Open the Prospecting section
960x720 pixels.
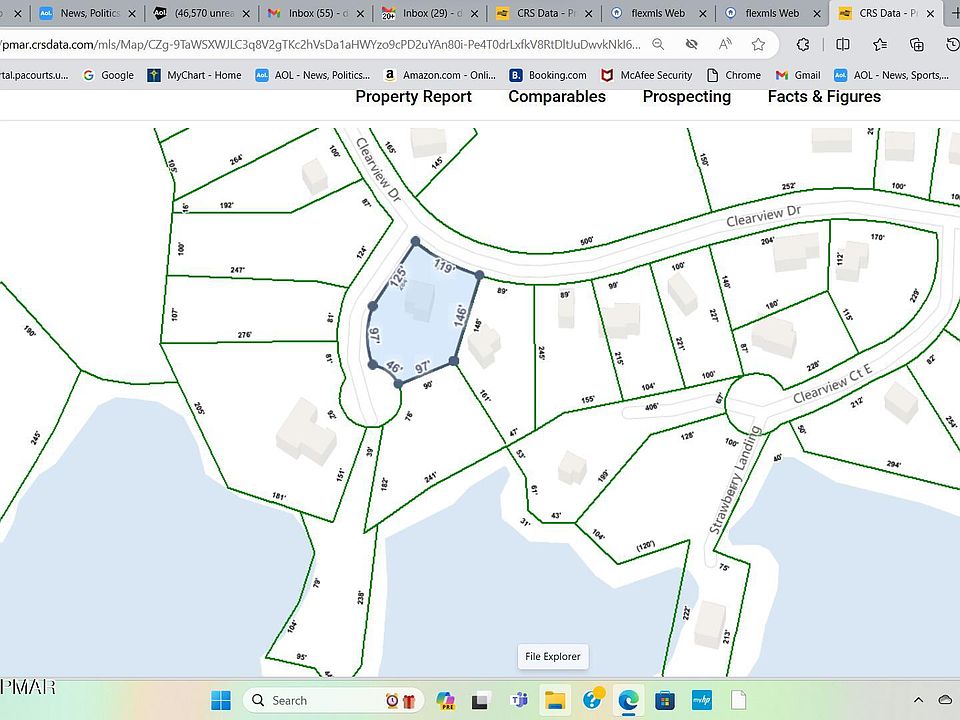pos(687,97)
